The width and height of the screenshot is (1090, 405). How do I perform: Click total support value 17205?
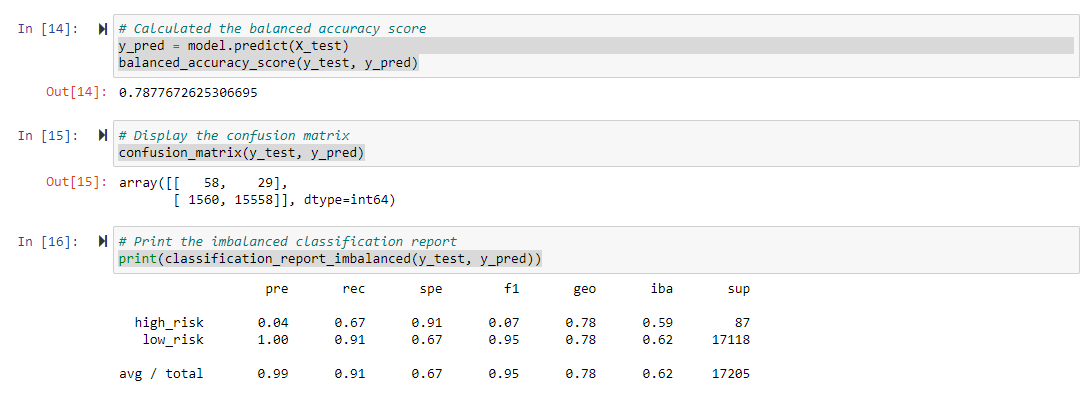731,374
